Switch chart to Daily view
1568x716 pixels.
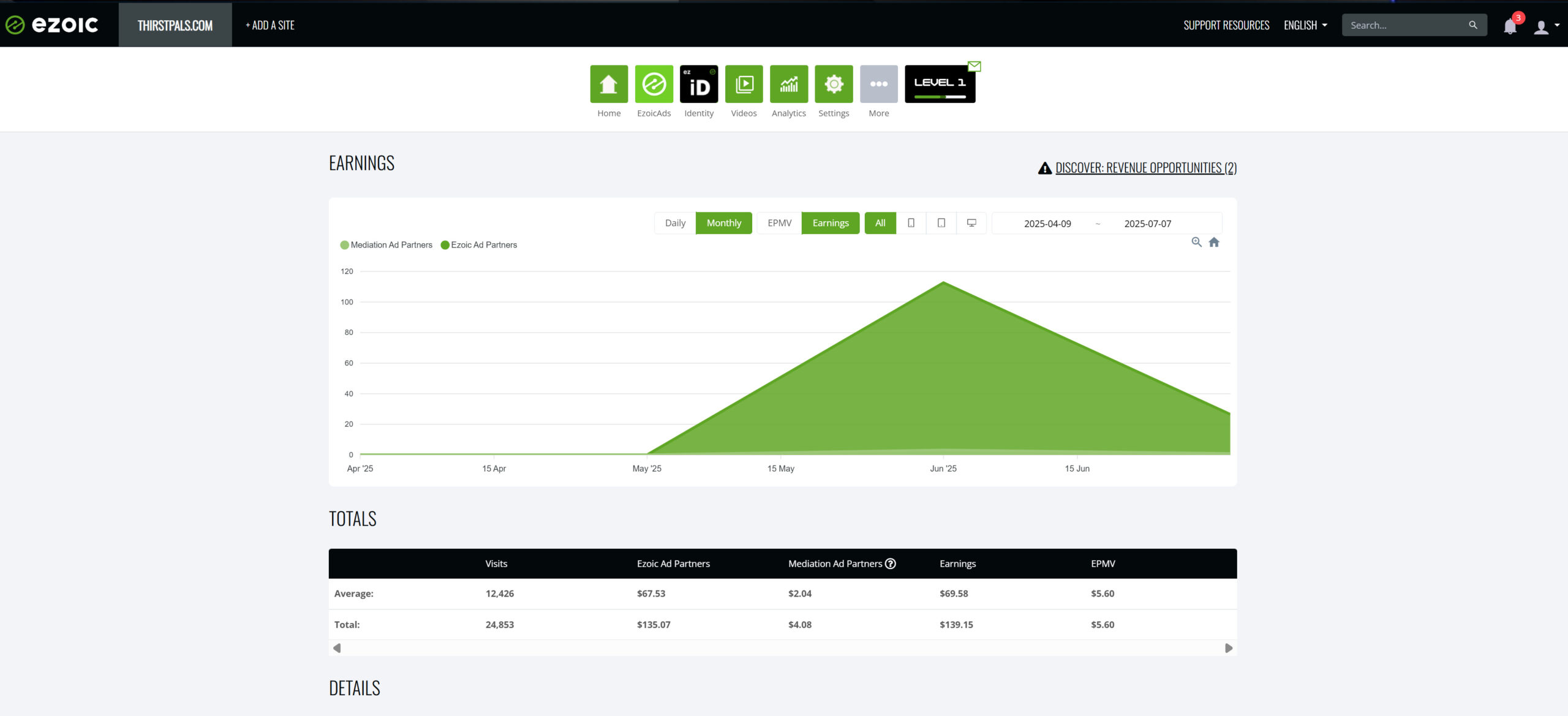point(675,223)
